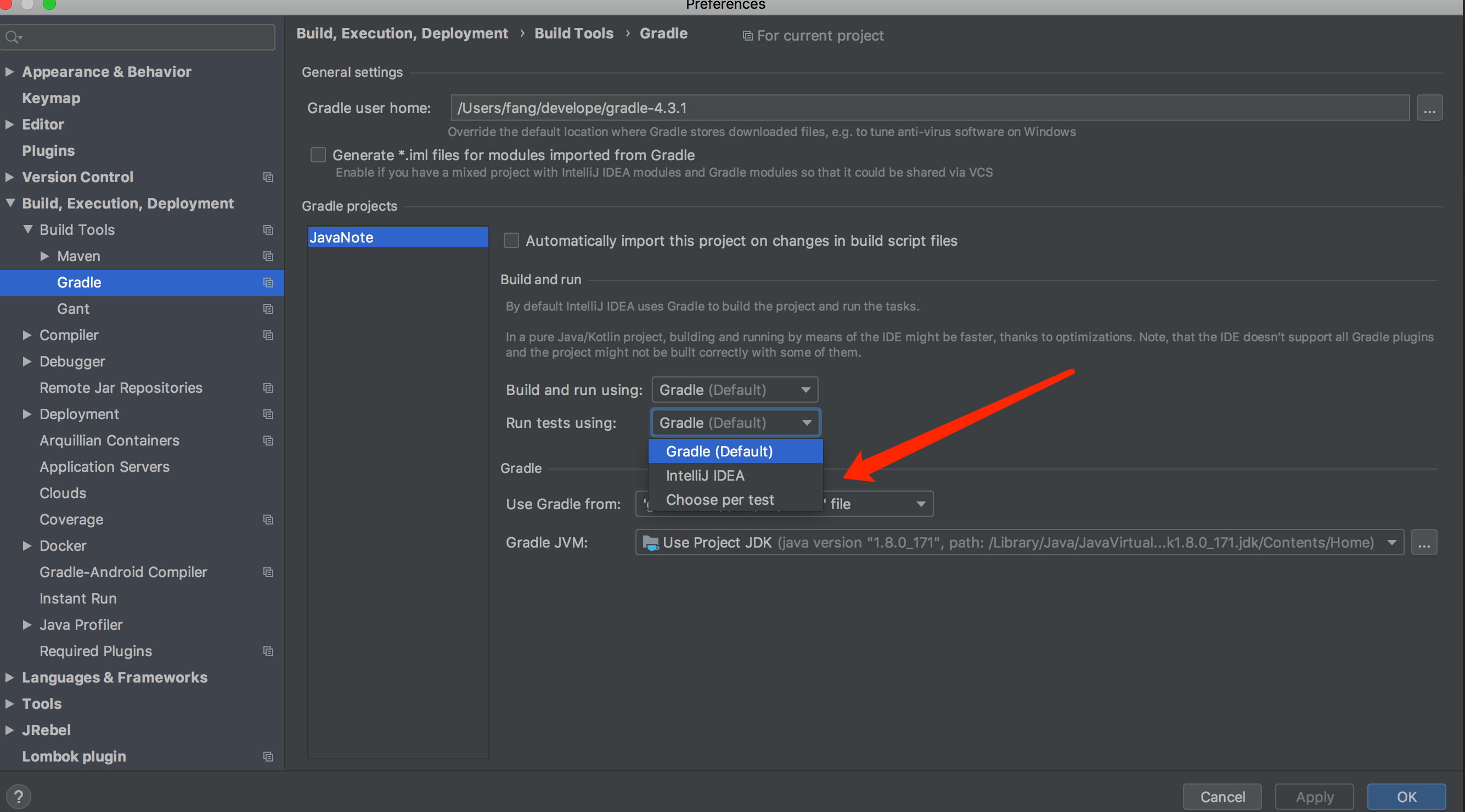1465x812 pixels.
Task: Click the override icon beside Lombok plugin
Action: click(268, 756)
